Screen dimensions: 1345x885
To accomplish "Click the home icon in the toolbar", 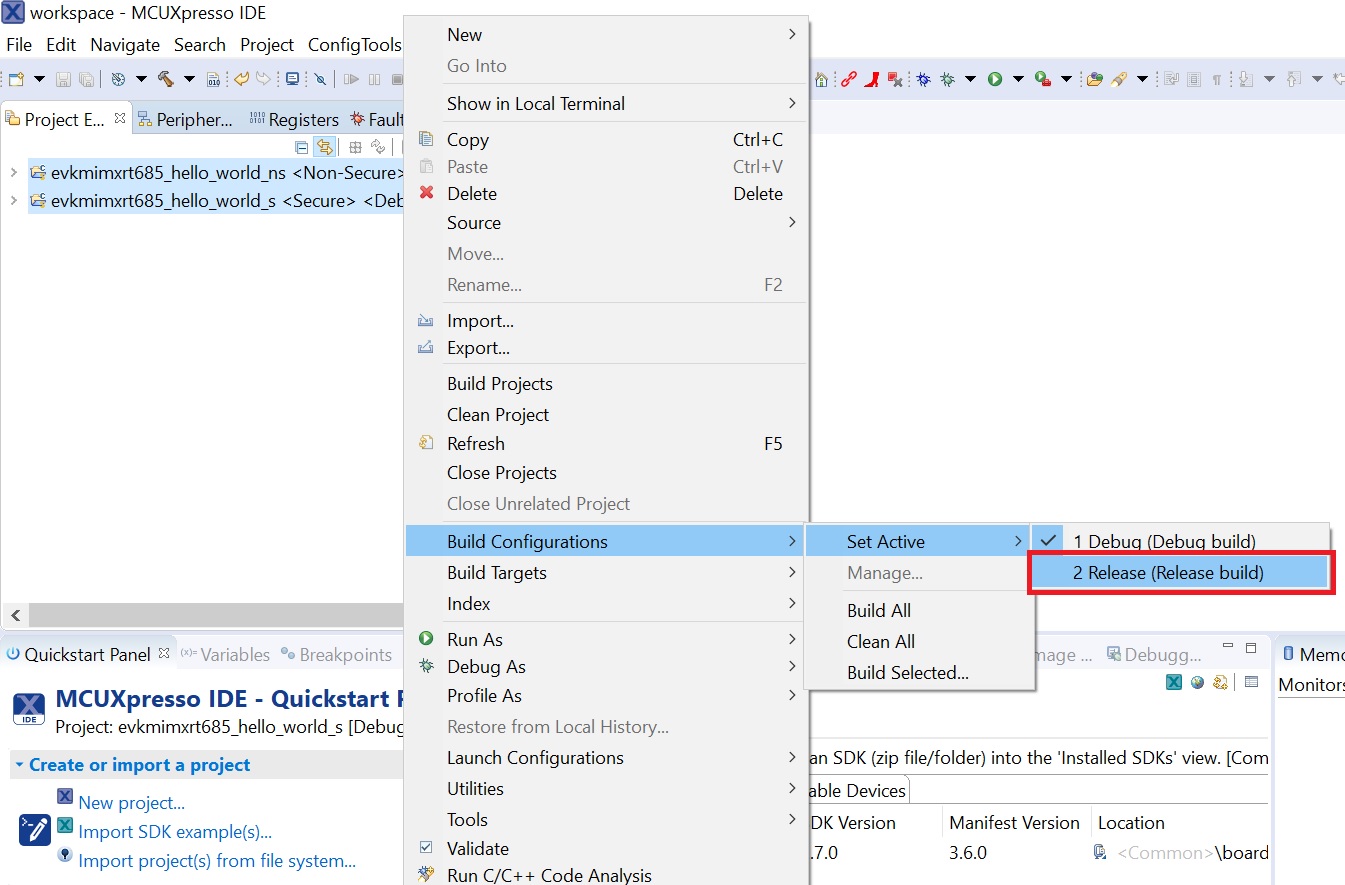I will point(821,79).
